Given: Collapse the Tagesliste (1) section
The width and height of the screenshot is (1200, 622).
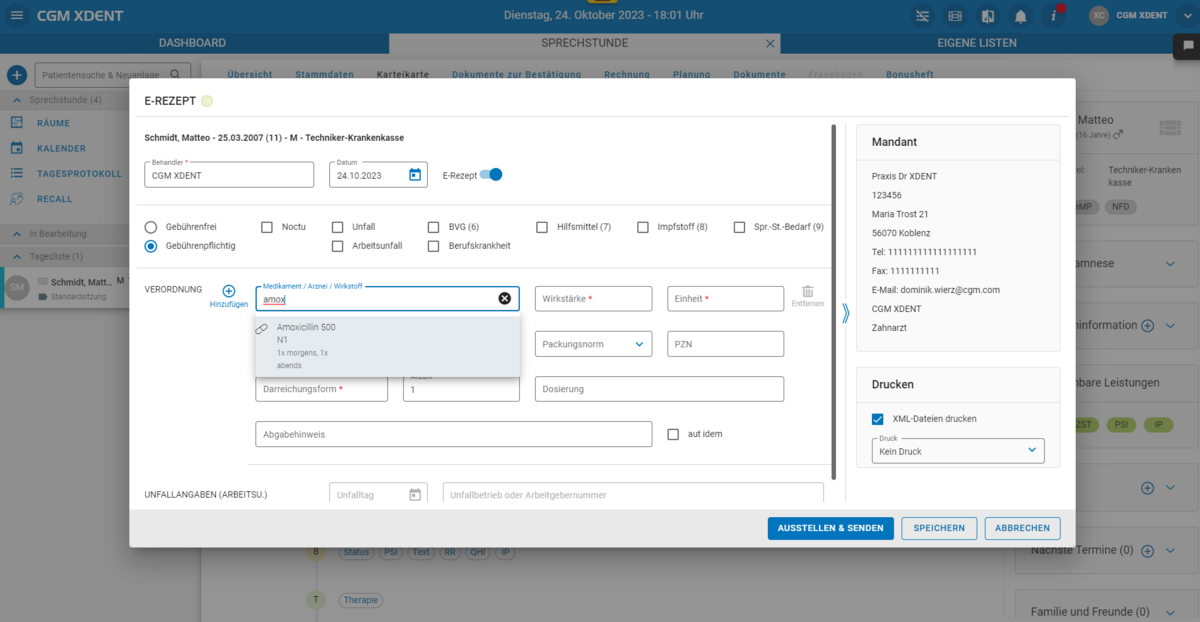Looking at the screenshot, I should point(17,257).
